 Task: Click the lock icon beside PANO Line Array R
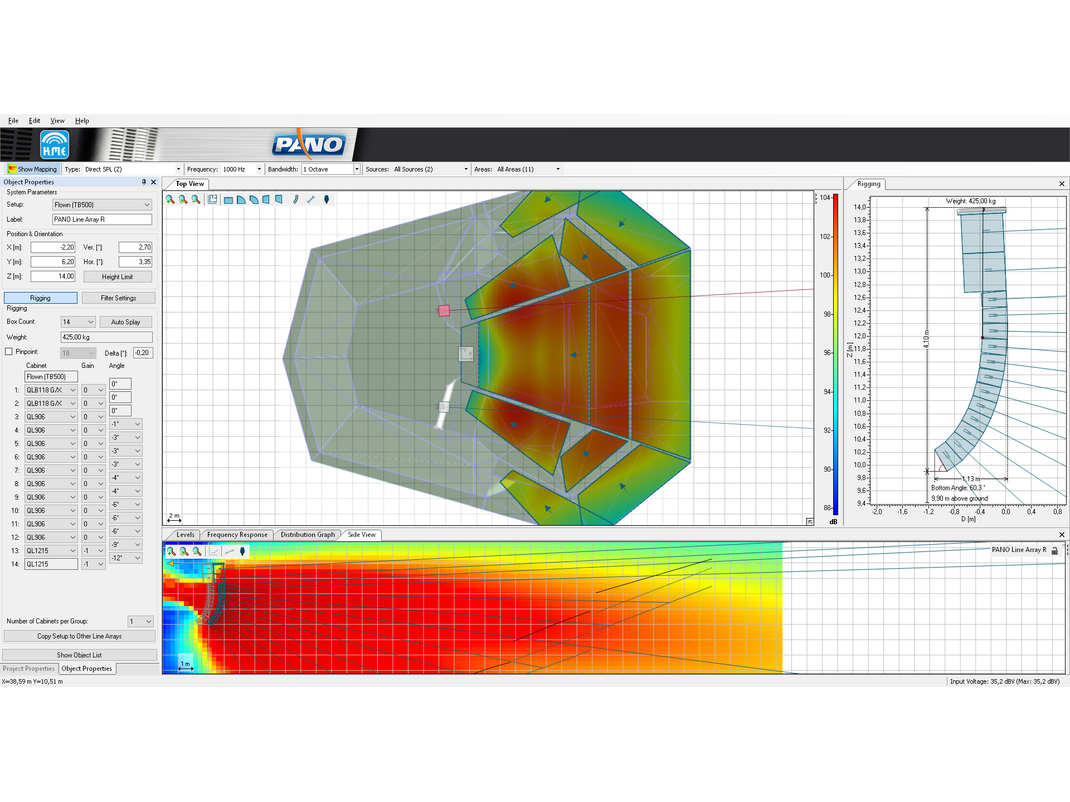(1055, 550)
